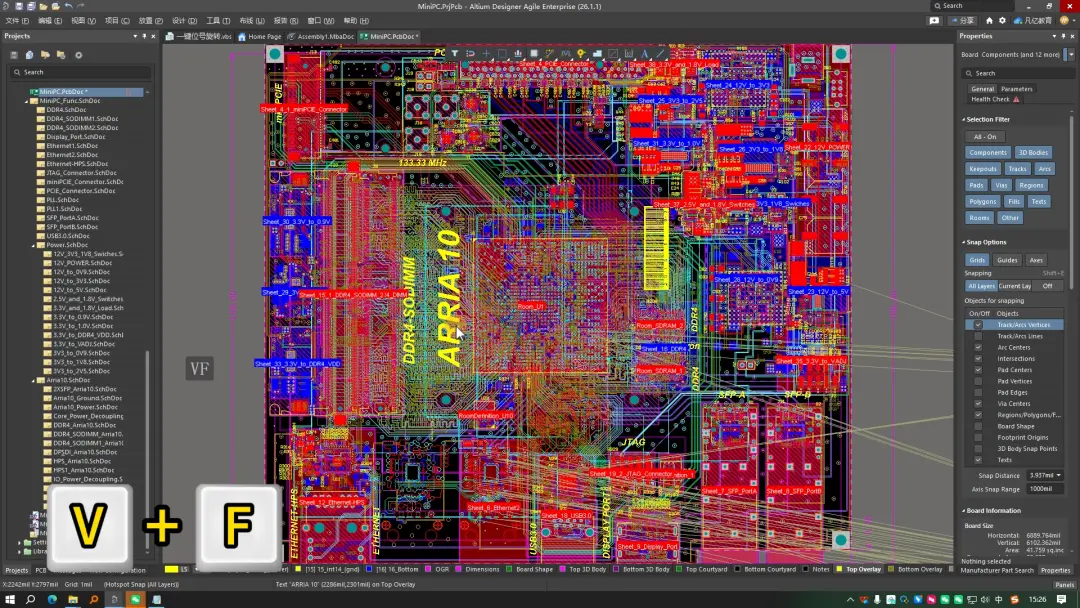Toggle the Polygons filter button
This screenshot has width=1080, height=608.
(982, 202)
